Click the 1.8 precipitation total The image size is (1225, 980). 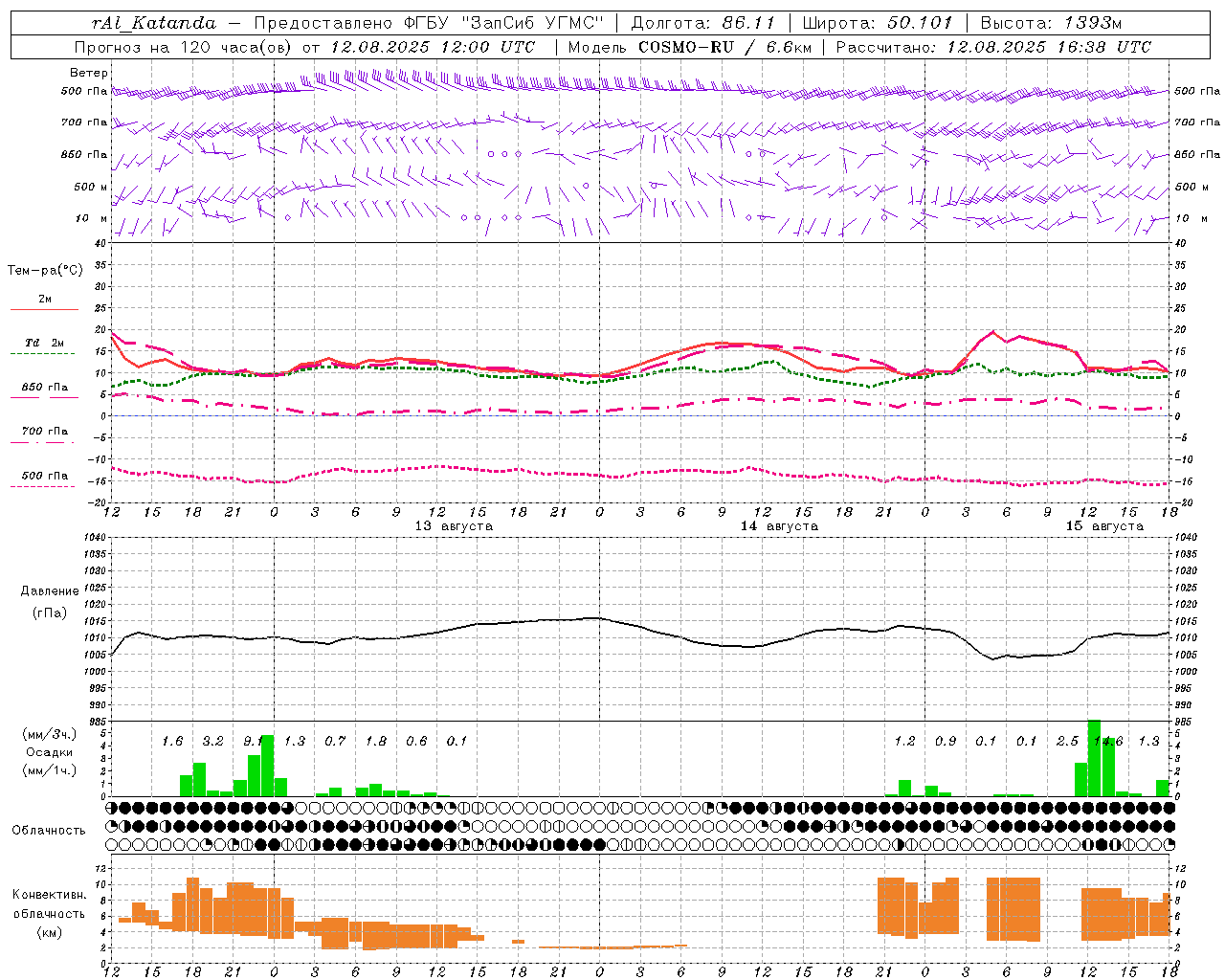[376, 742]
